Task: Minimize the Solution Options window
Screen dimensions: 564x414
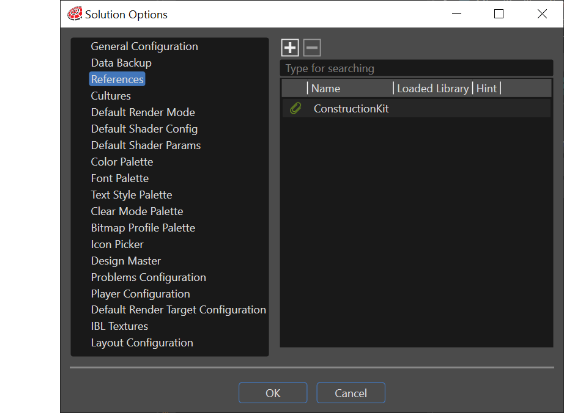Action: coord(456,14)
